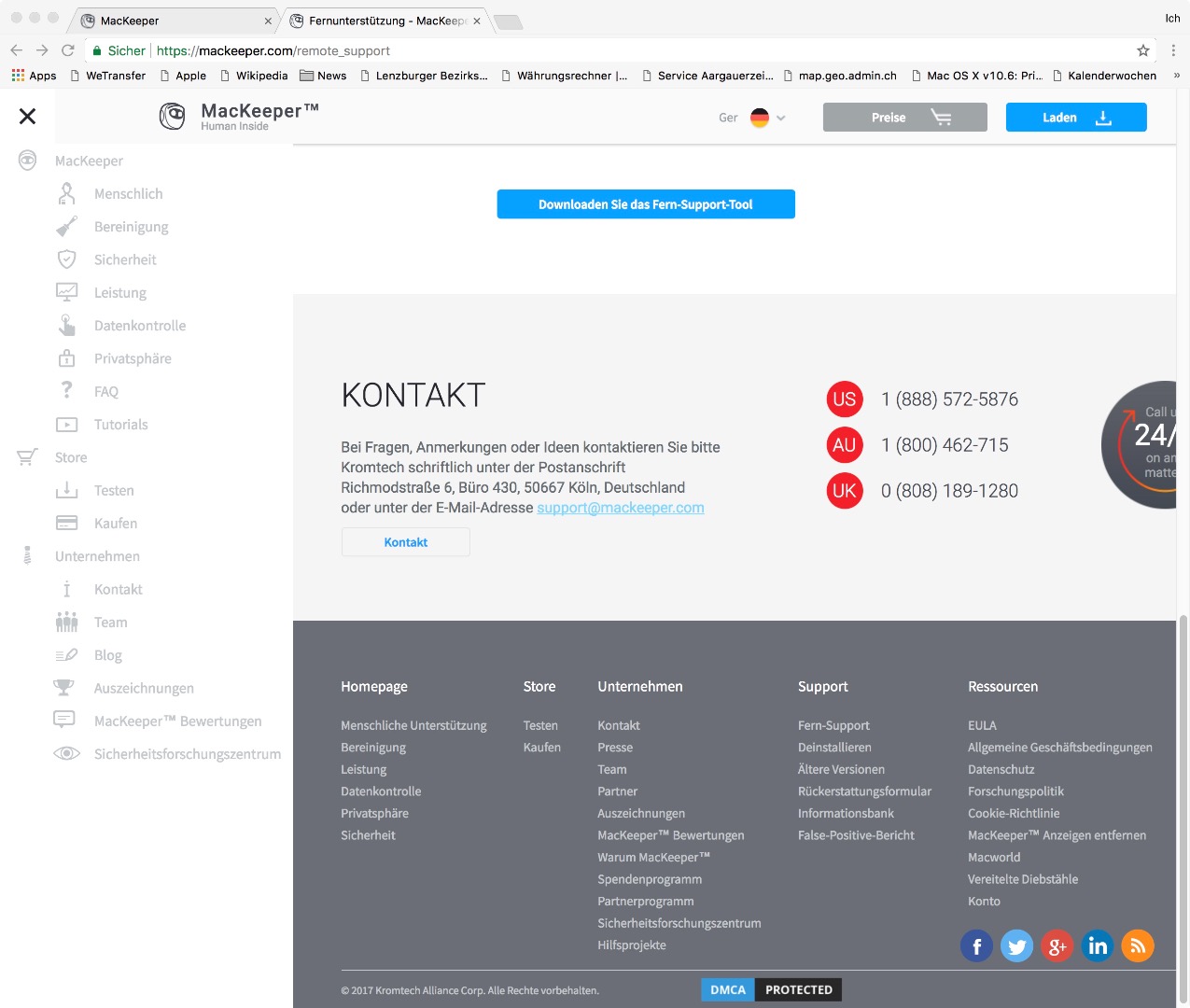
Task: Open the RSS feed icon in footer
Action: click(x=1138, y=946)
